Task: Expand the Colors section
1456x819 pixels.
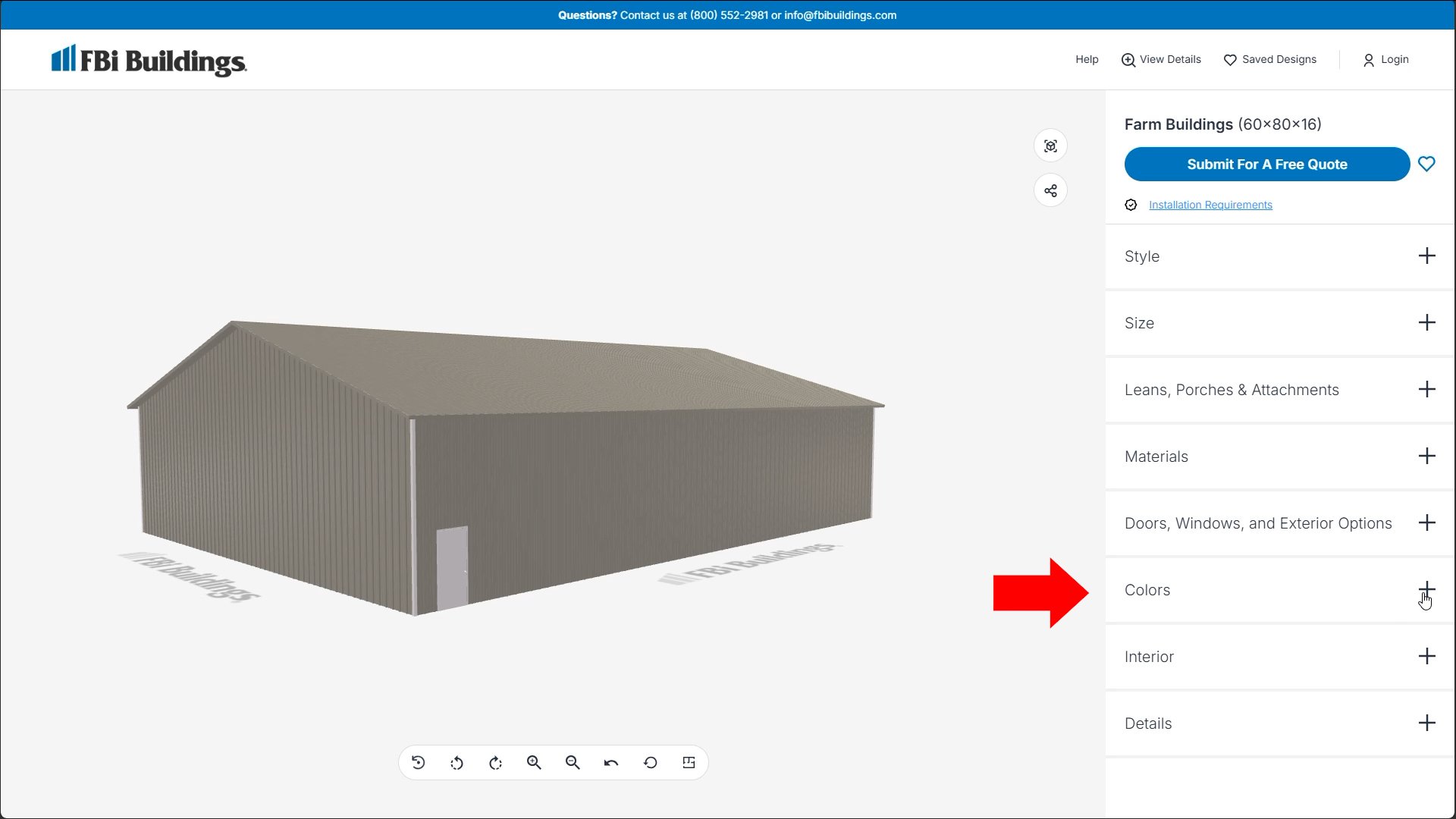Action: pos(1426,589)
